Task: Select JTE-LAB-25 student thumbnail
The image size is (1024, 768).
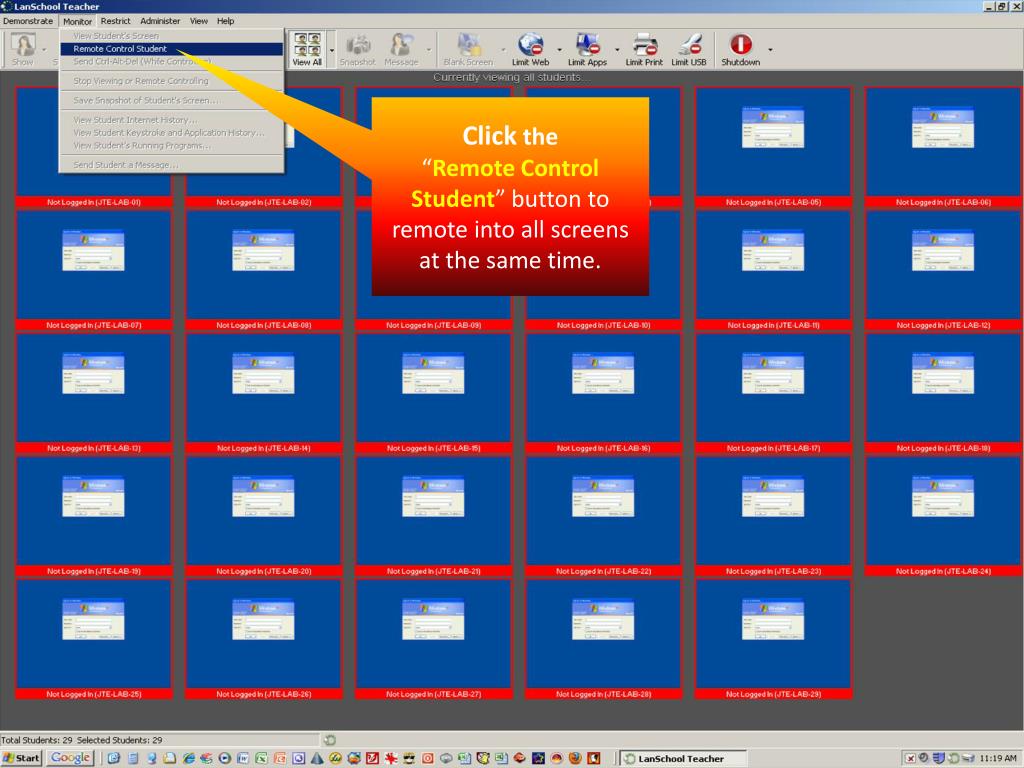Action: click(x=93, y=639)
